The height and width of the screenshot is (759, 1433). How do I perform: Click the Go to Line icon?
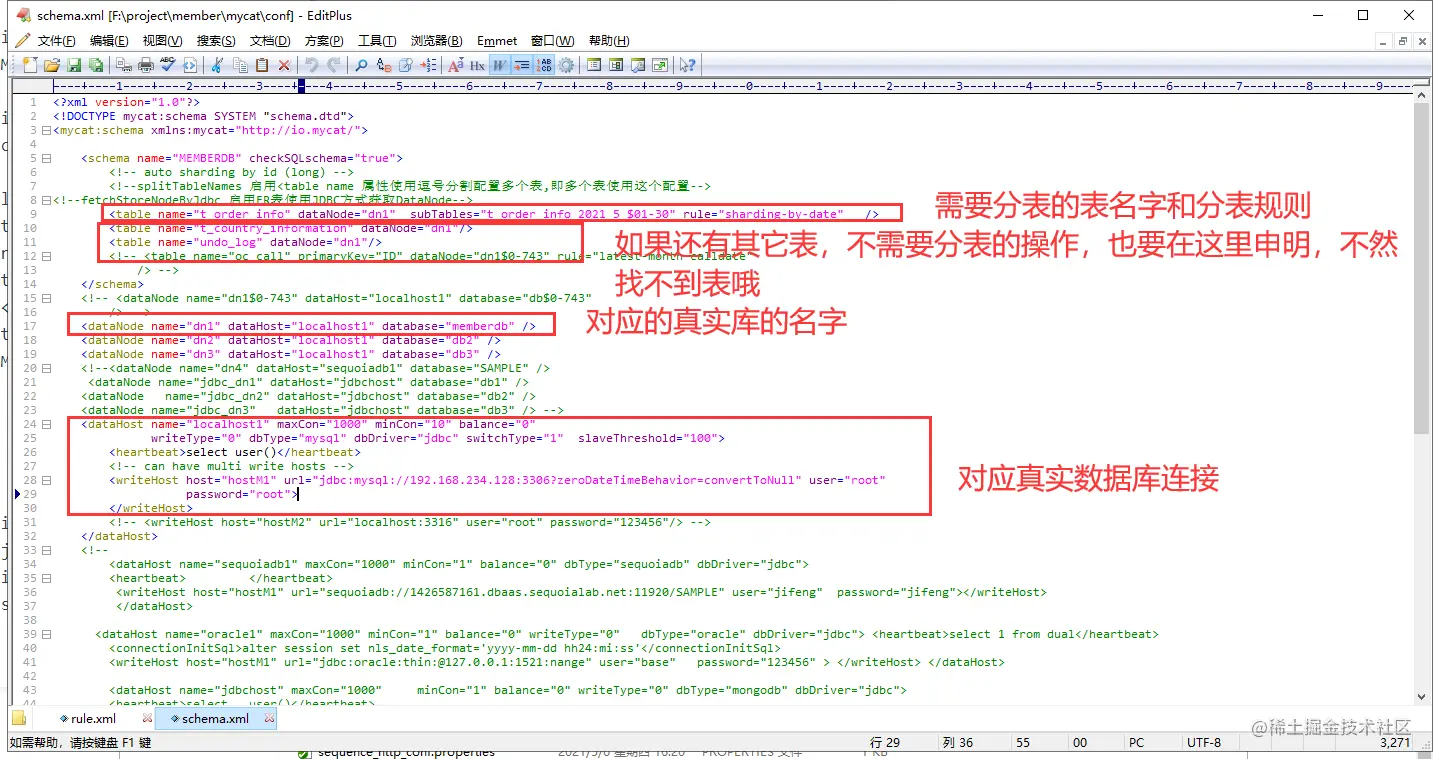(428, 65)
